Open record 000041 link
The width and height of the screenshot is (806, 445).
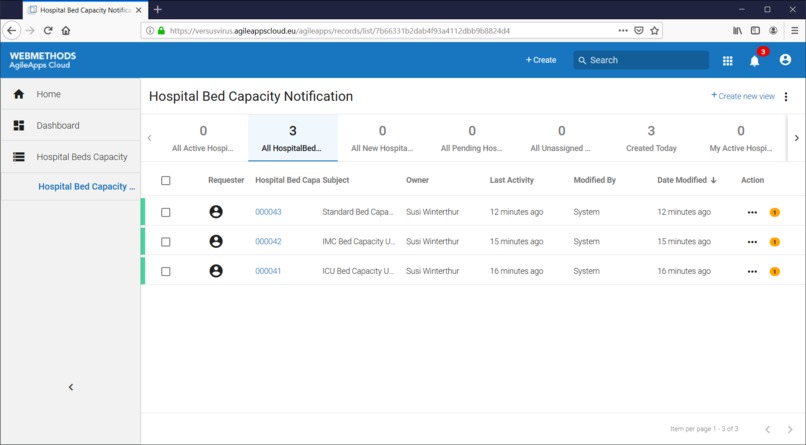tap(268, 271)
